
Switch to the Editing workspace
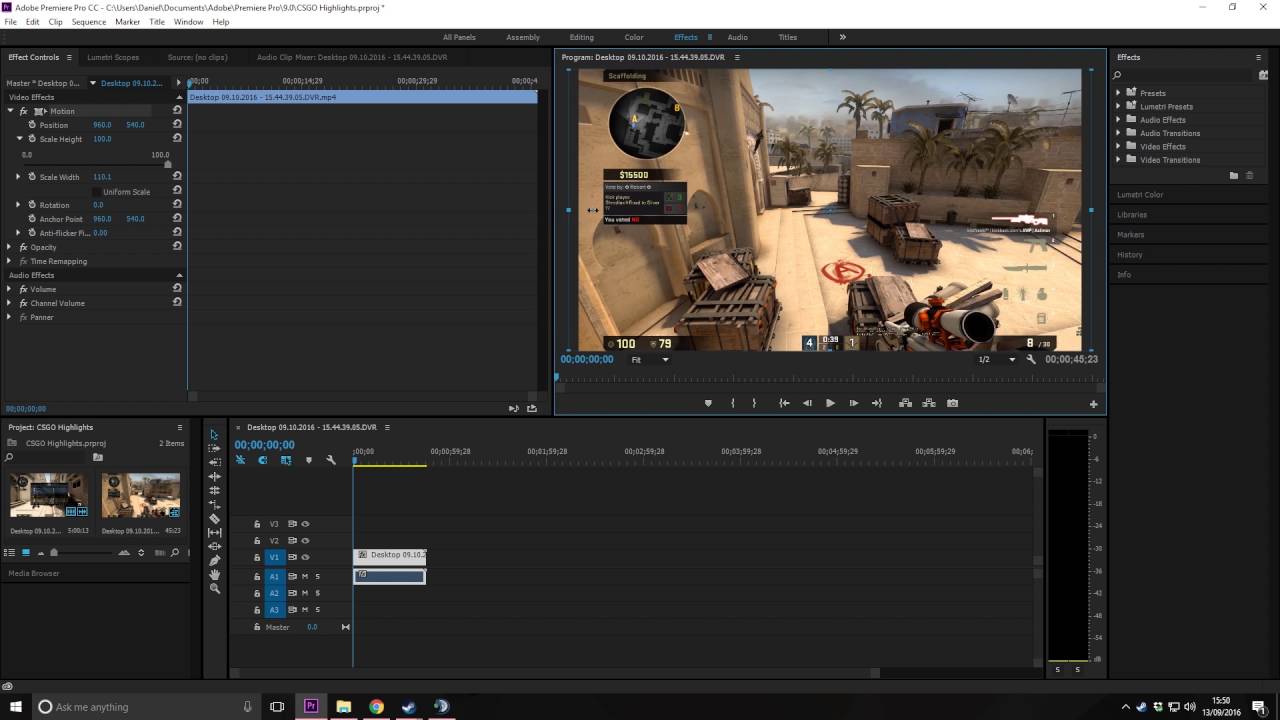coord(581,37)
